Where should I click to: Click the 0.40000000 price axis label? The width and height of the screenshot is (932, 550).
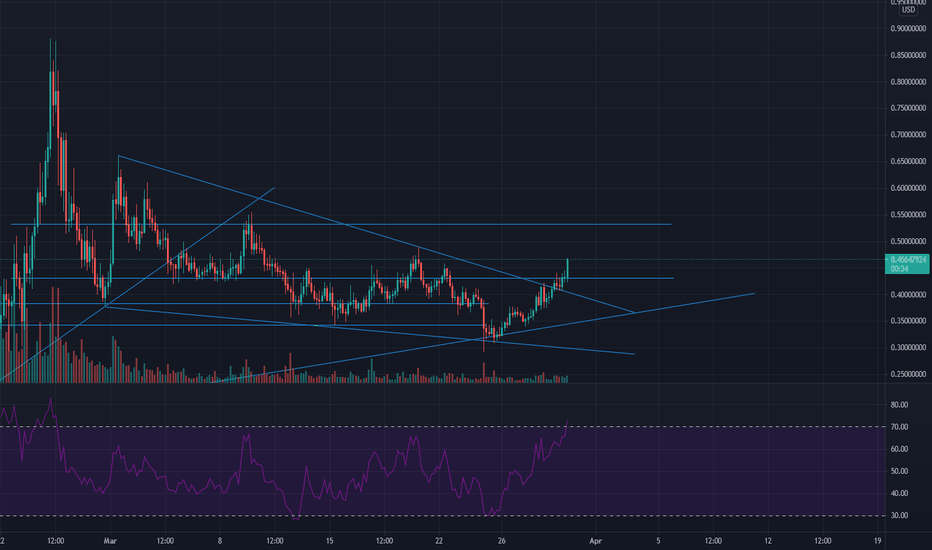[908, 294]
